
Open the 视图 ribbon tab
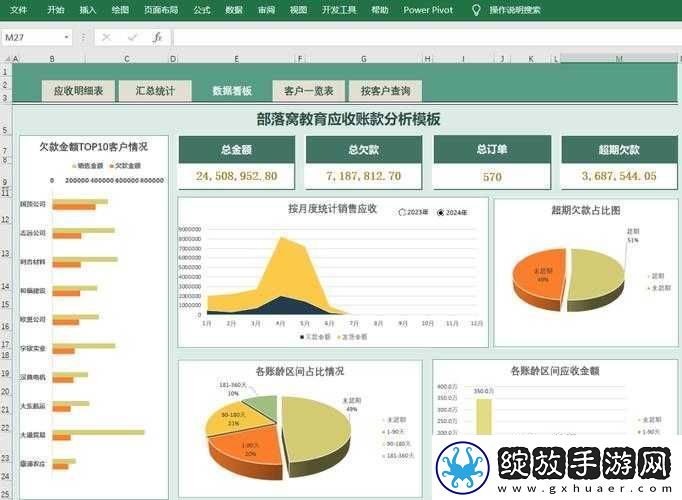coord(298,10)
